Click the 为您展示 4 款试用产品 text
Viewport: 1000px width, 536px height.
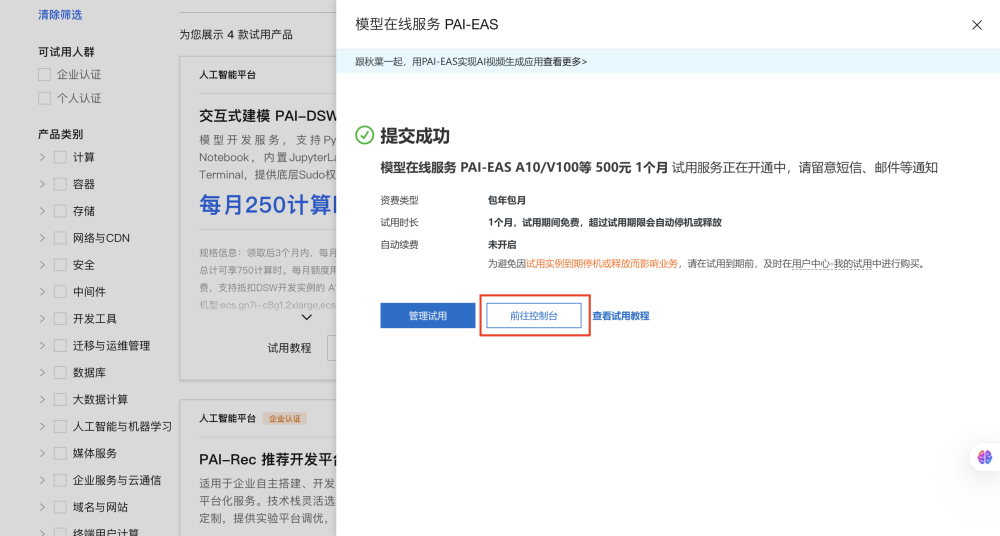tap(236, 34)
